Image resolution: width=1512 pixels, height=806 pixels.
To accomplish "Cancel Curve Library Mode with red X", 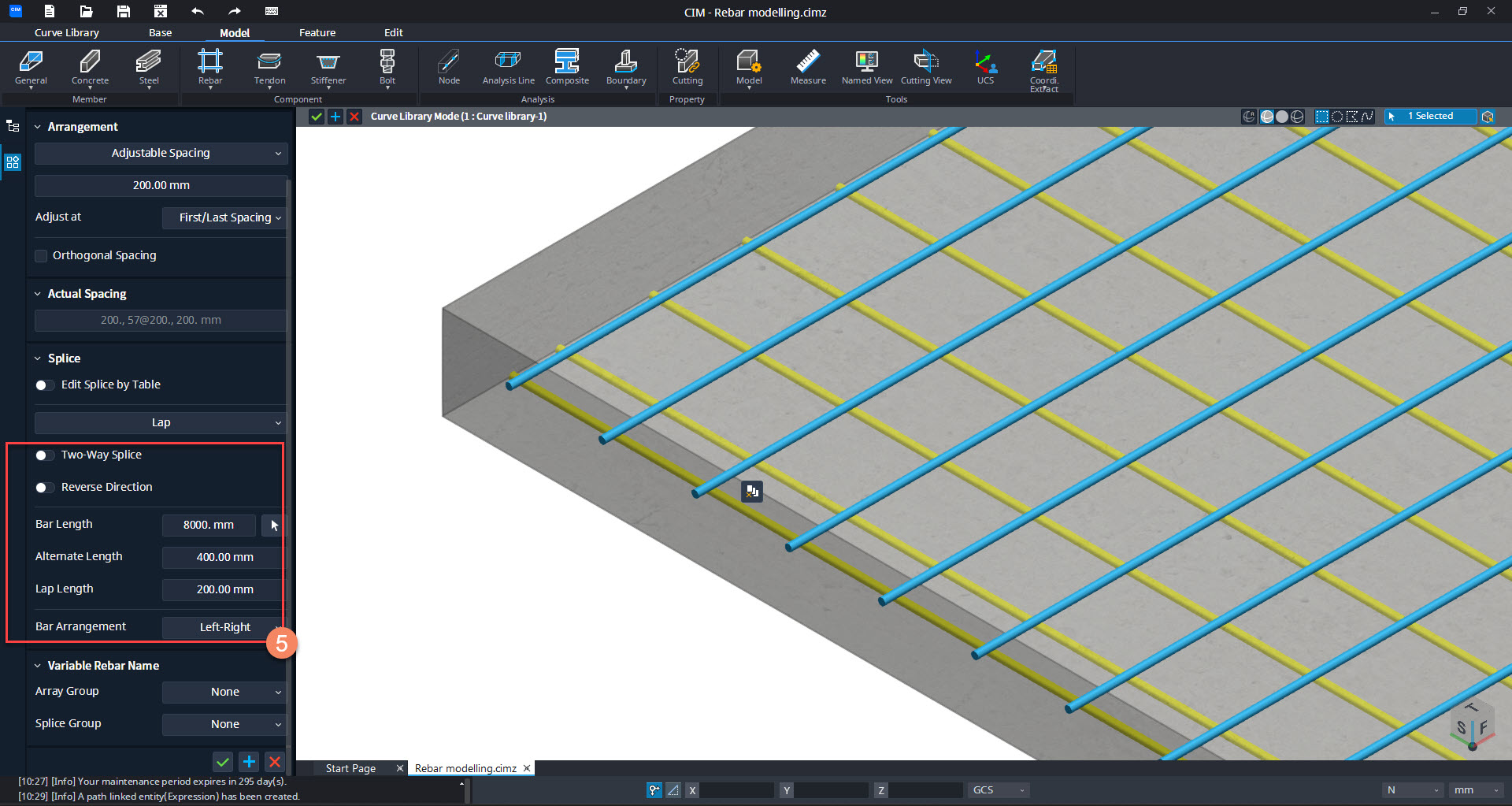I will pyautogui.click(x=354, y=117).
